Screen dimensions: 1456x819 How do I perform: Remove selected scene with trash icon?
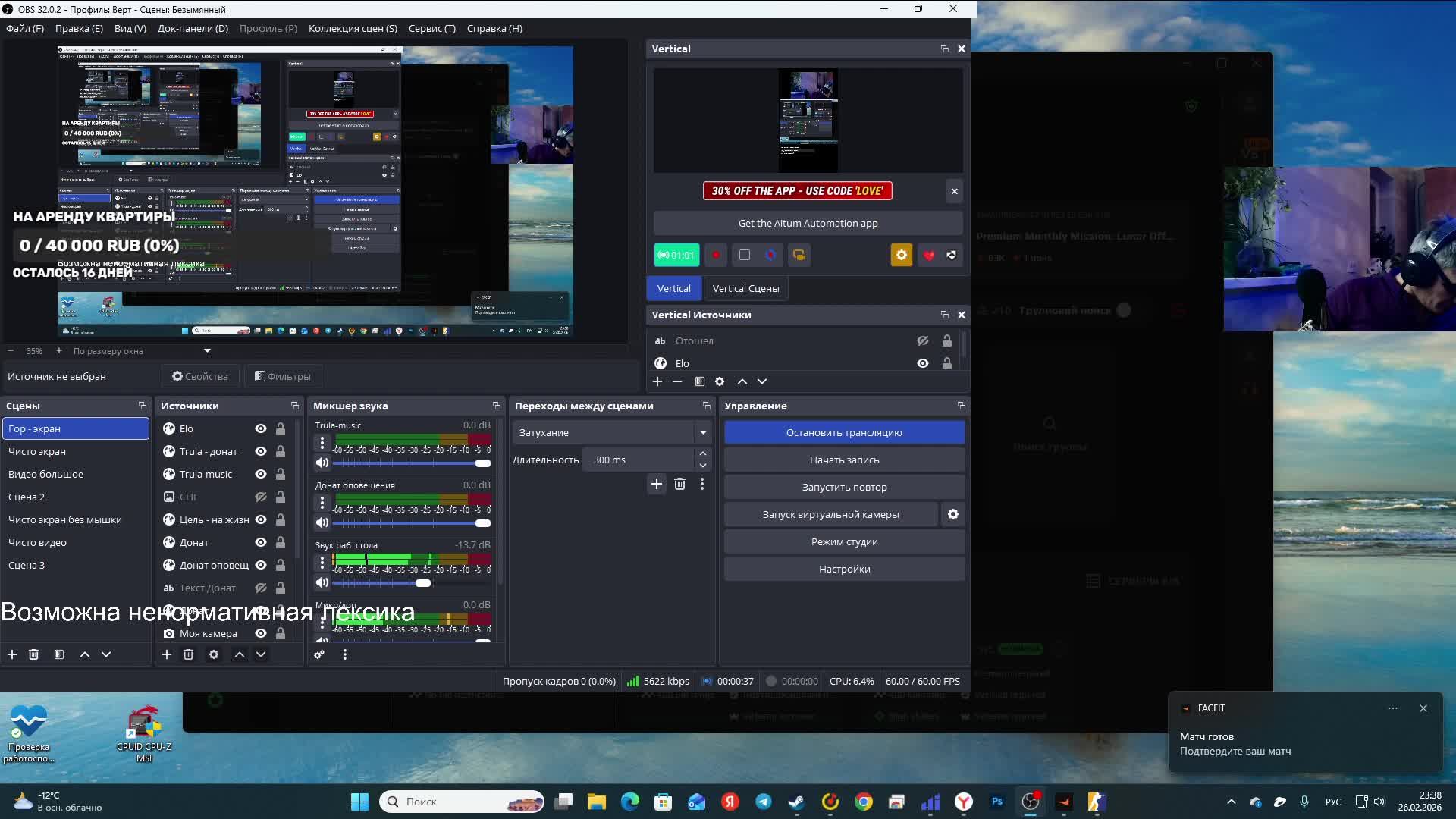[33, 654]
